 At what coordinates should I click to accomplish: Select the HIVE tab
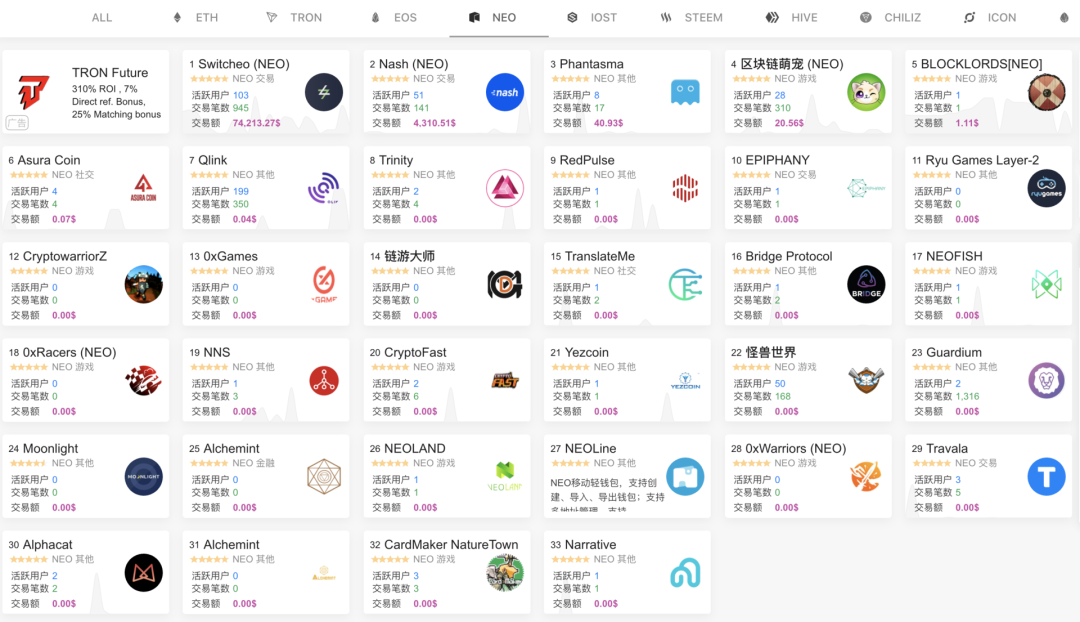(x=791, y=18)
